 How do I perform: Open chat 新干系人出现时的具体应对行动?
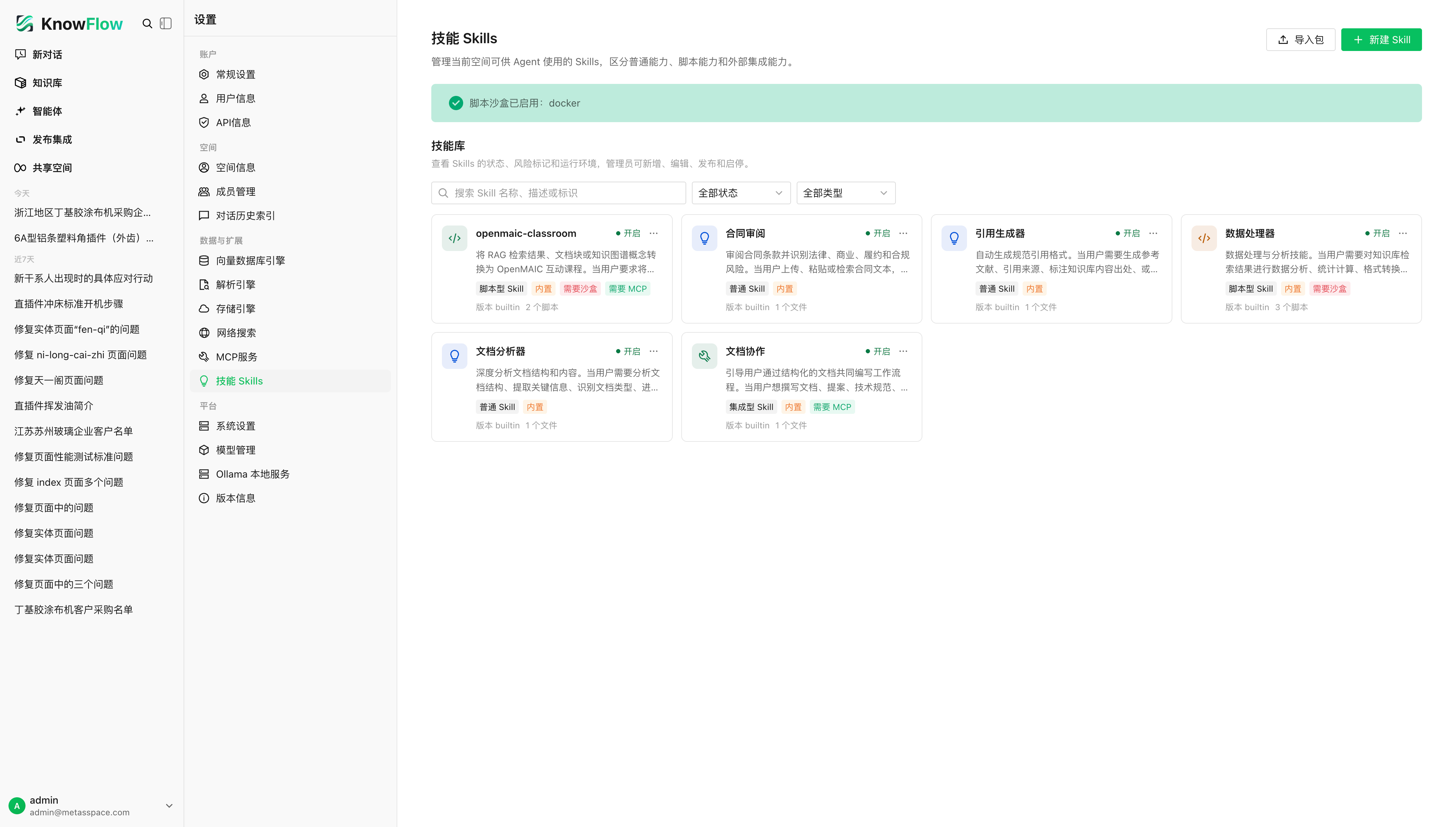[x=84, y=278]
